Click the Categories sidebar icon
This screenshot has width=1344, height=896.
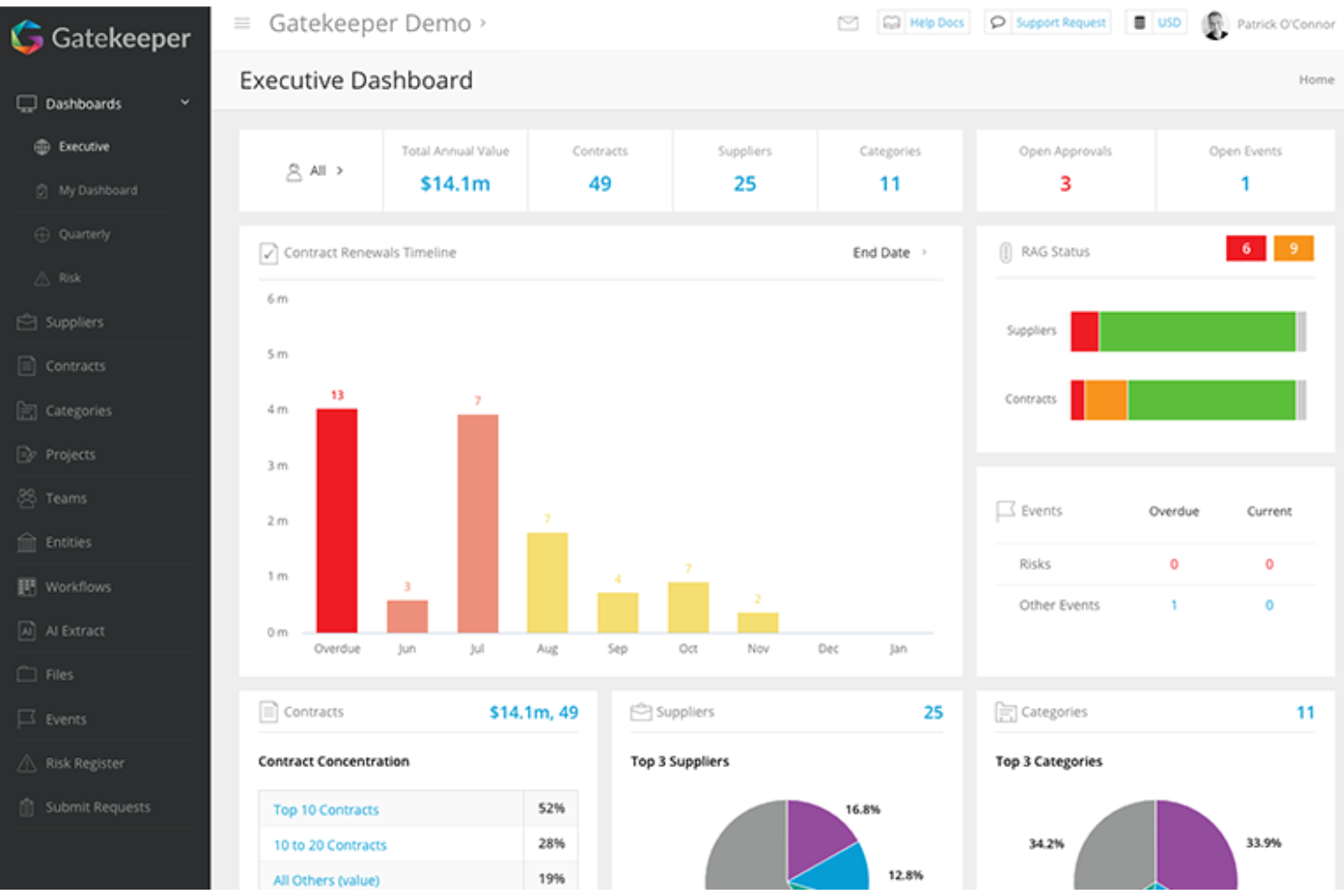(27, 410)
